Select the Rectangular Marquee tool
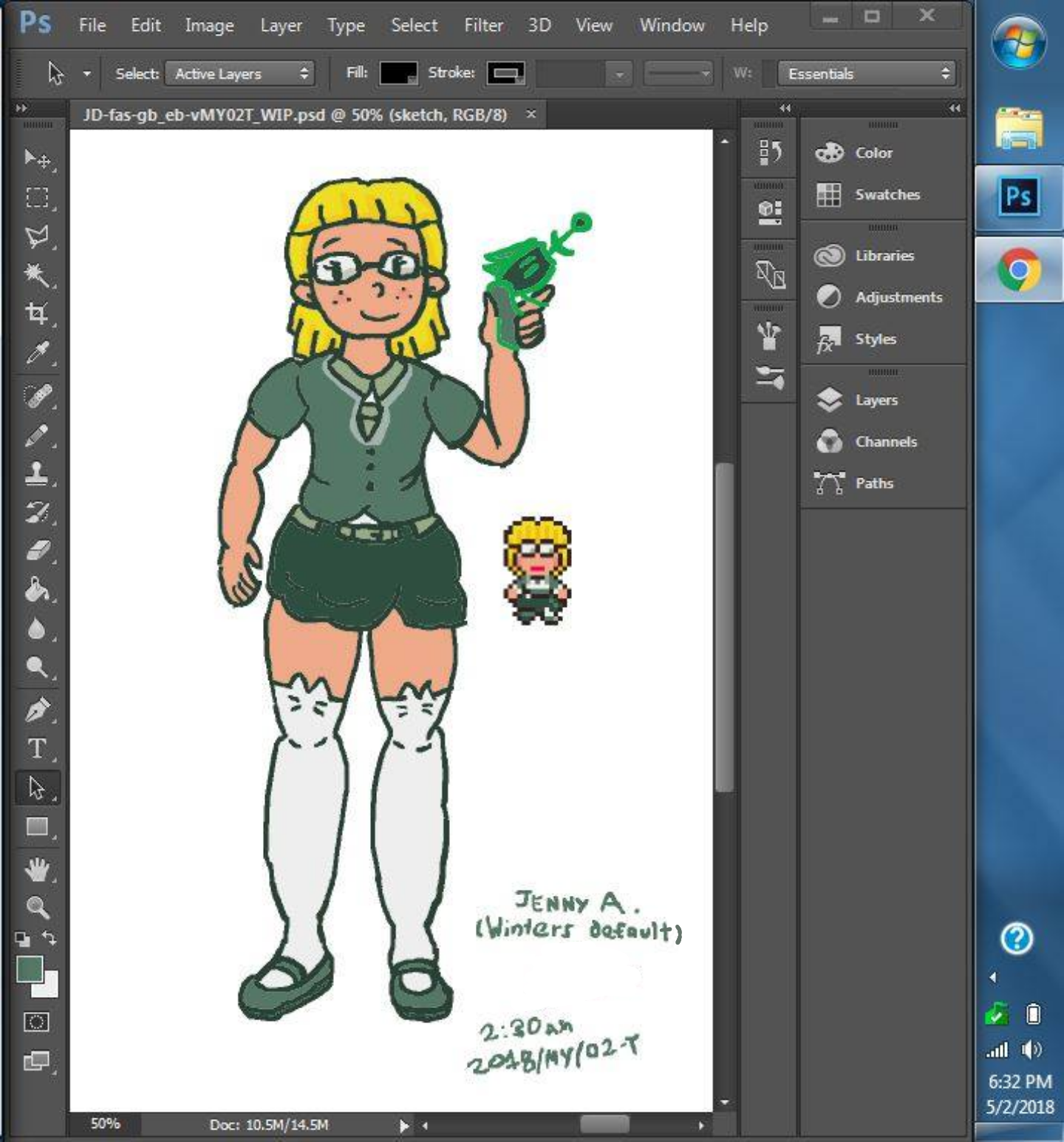The image size is (1064, 1142). (x=37, y=197)
